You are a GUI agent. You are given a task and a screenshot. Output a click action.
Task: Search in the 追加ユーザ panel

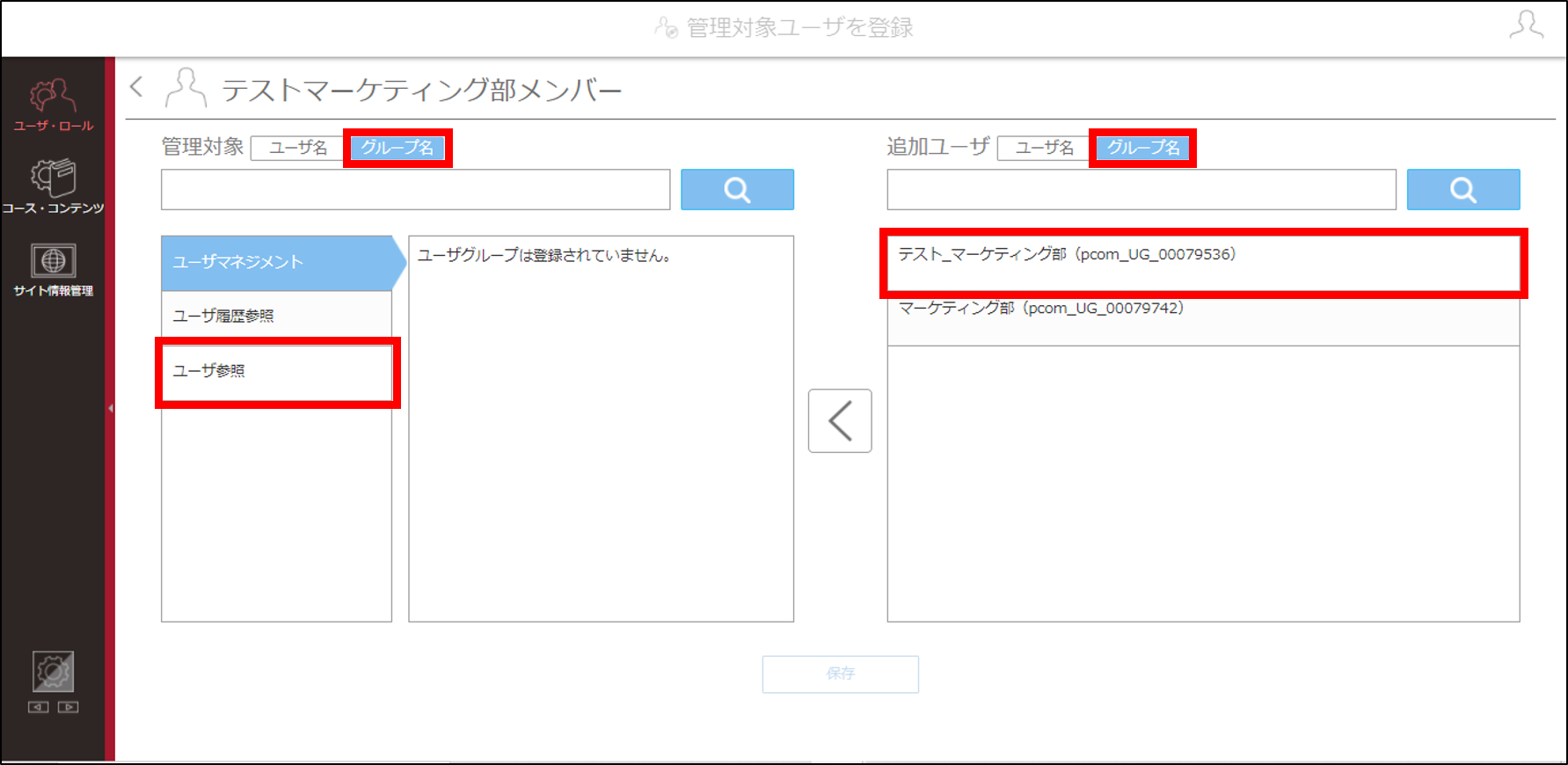1463,189
